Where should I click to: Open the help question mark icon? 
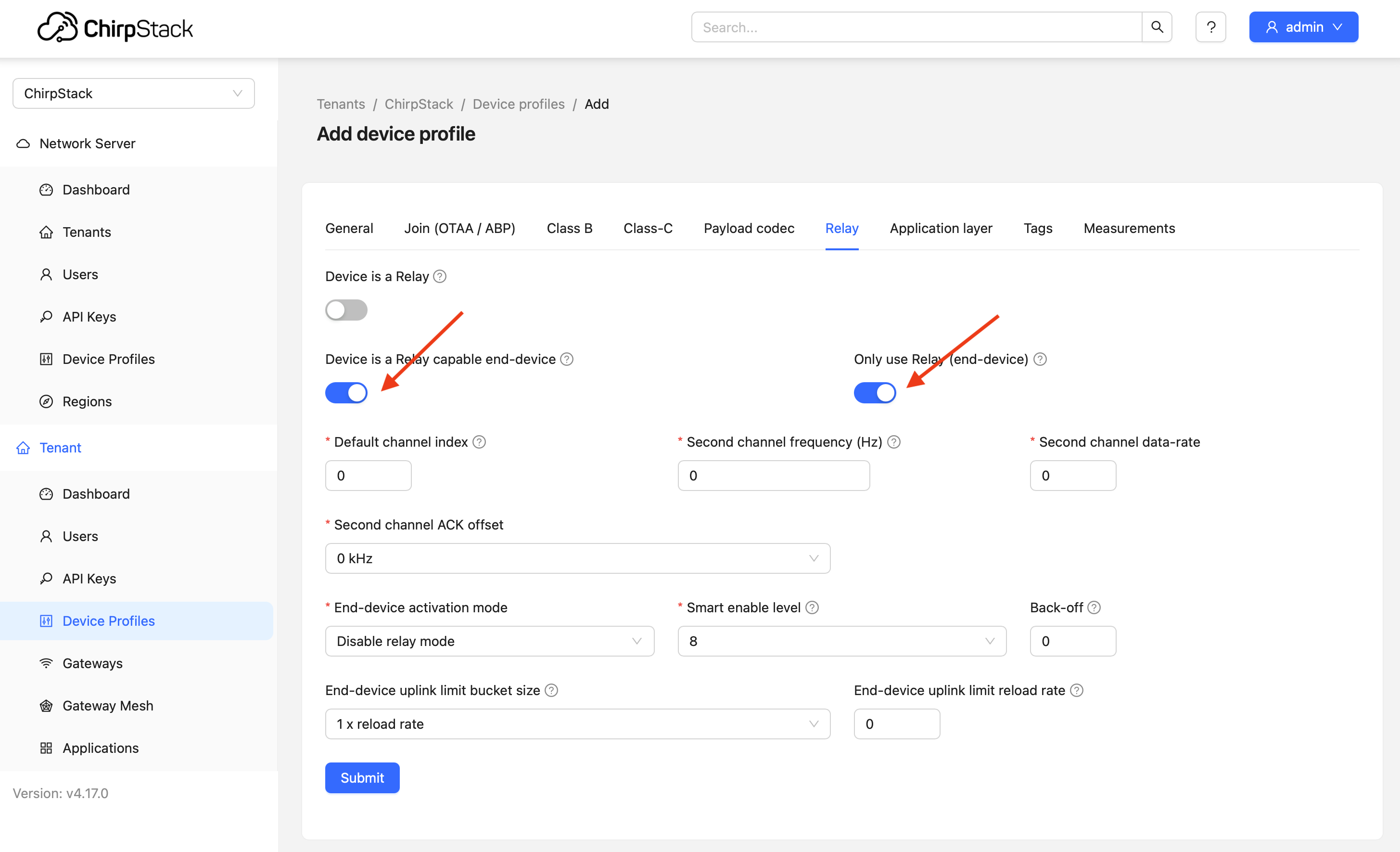click(x=1210, y=27)
